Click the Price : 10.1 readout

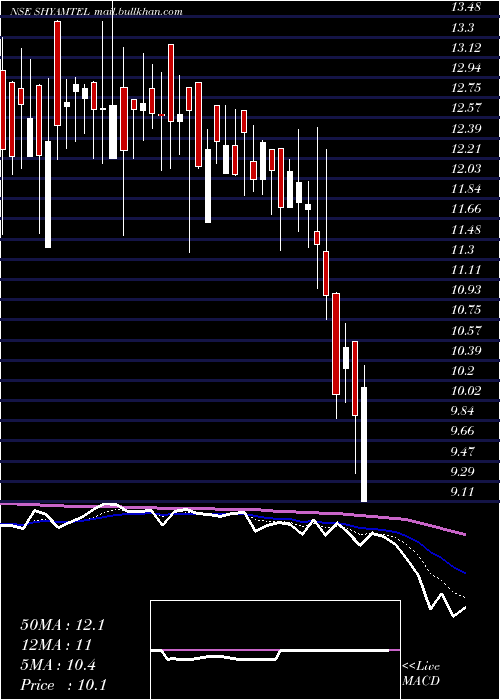(x=63, y=684)
